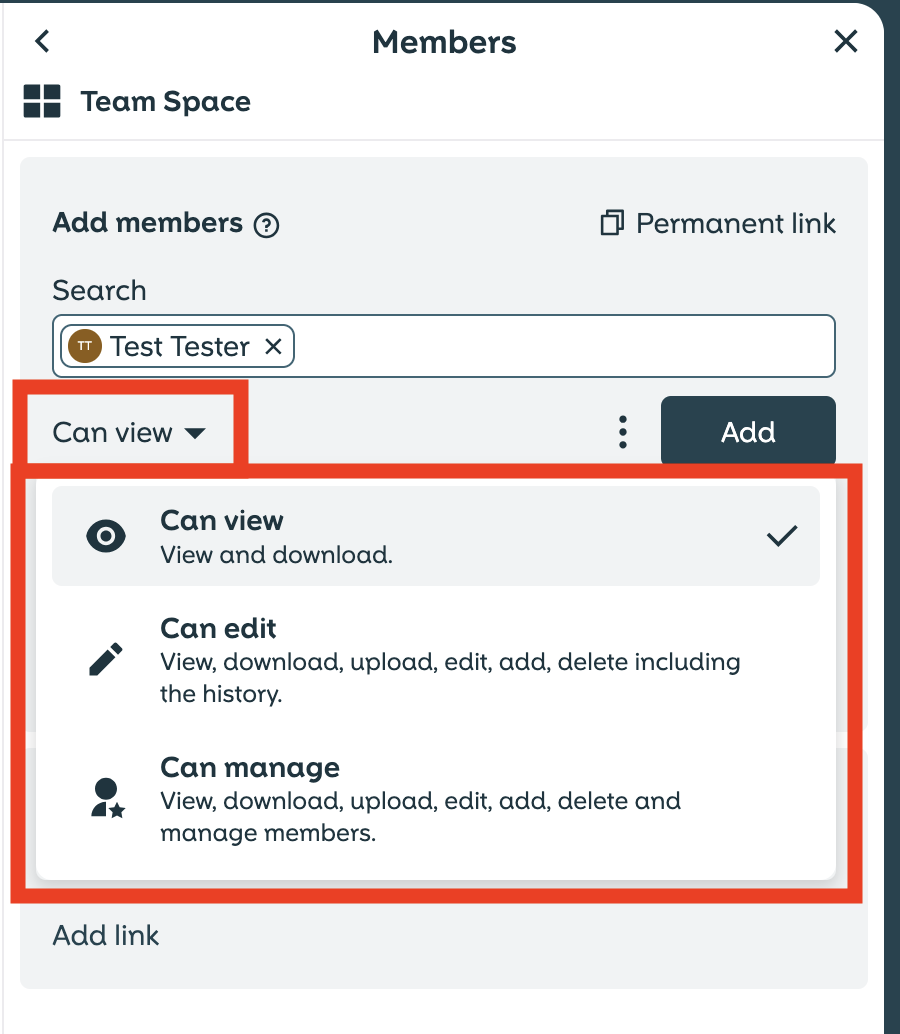Screen dimensions: 900x1034
Task: Click the checkmark beside Can view
Action: (782, 536)
